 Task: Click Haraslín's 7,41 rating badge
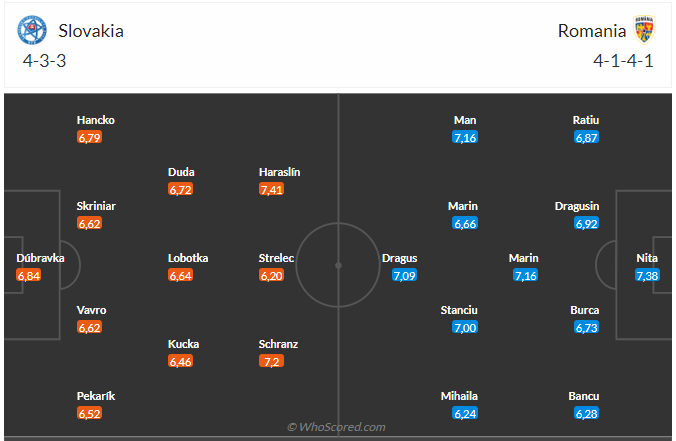[272, 189]
